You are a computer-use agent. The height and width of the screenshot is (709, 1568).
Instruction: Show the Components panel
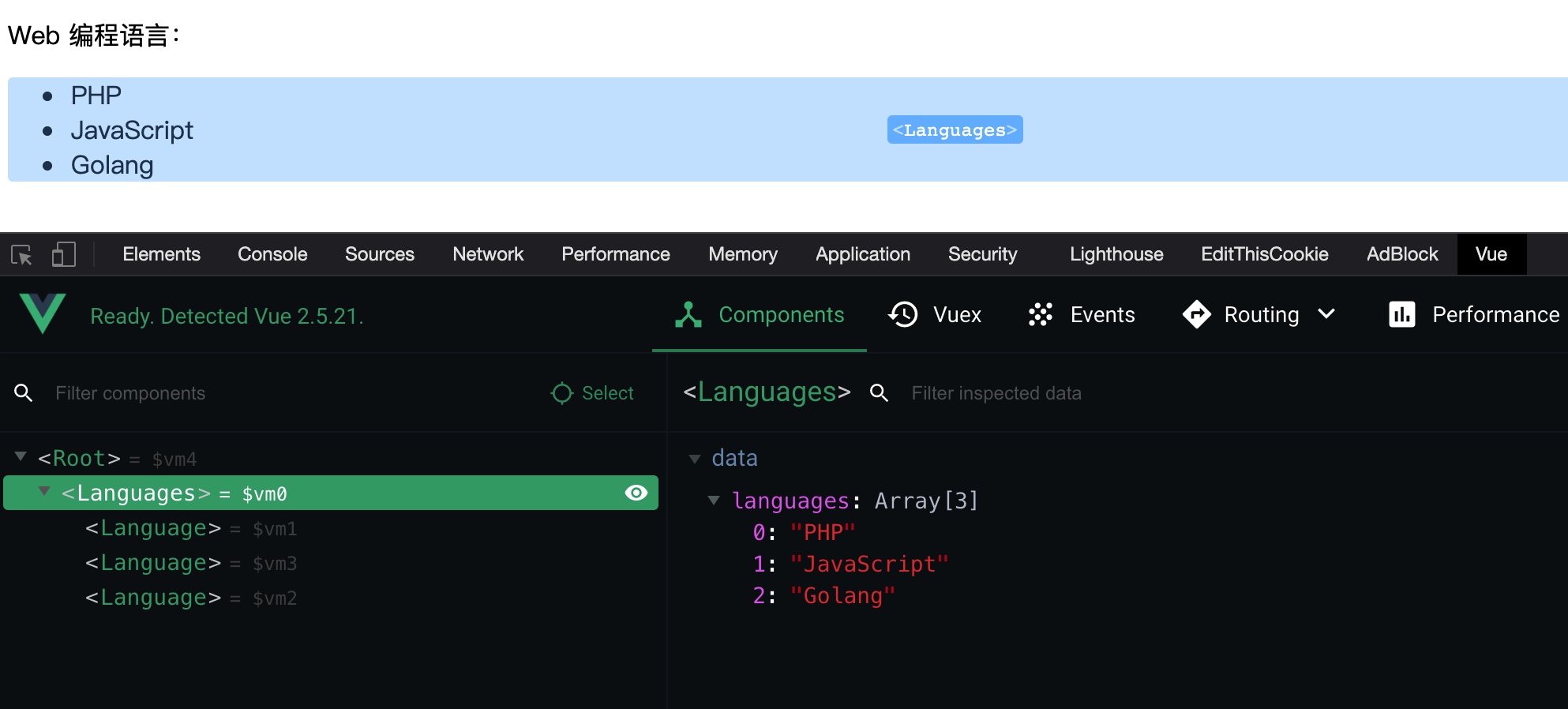tap(760, 314)
